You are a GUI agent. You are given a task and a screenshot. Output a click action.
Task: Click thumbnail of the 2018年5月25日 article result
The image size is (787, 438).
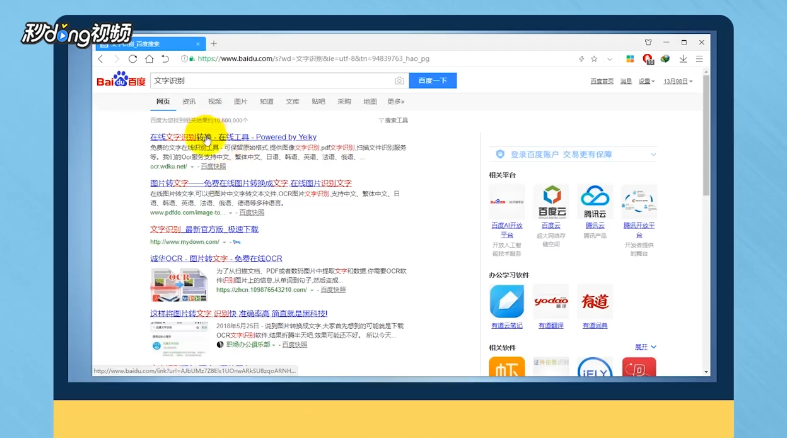tap(179, 338)
